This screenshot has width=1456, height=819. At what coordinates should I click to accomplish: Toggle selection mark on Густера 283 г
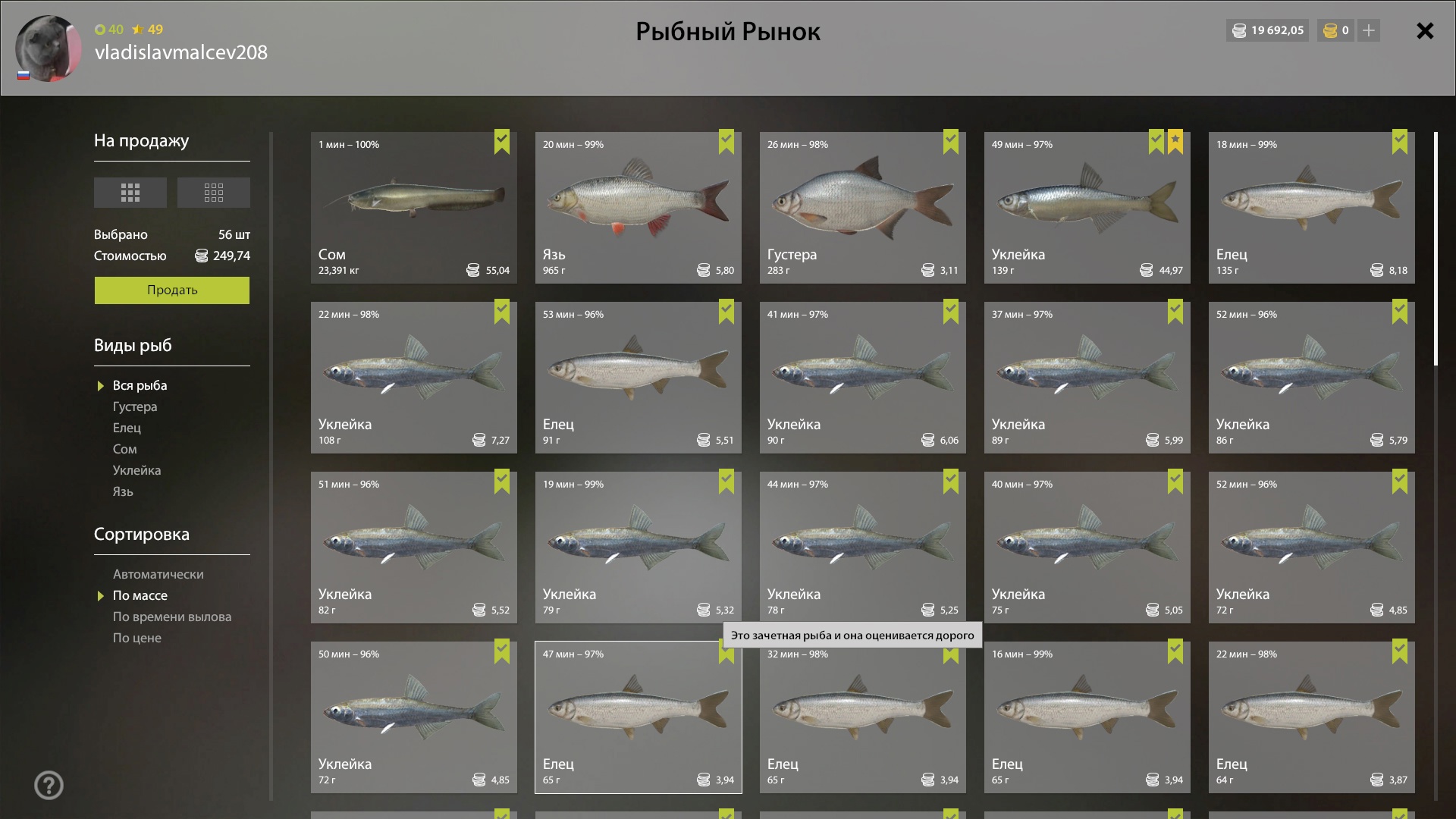click(x=951, y=142)
